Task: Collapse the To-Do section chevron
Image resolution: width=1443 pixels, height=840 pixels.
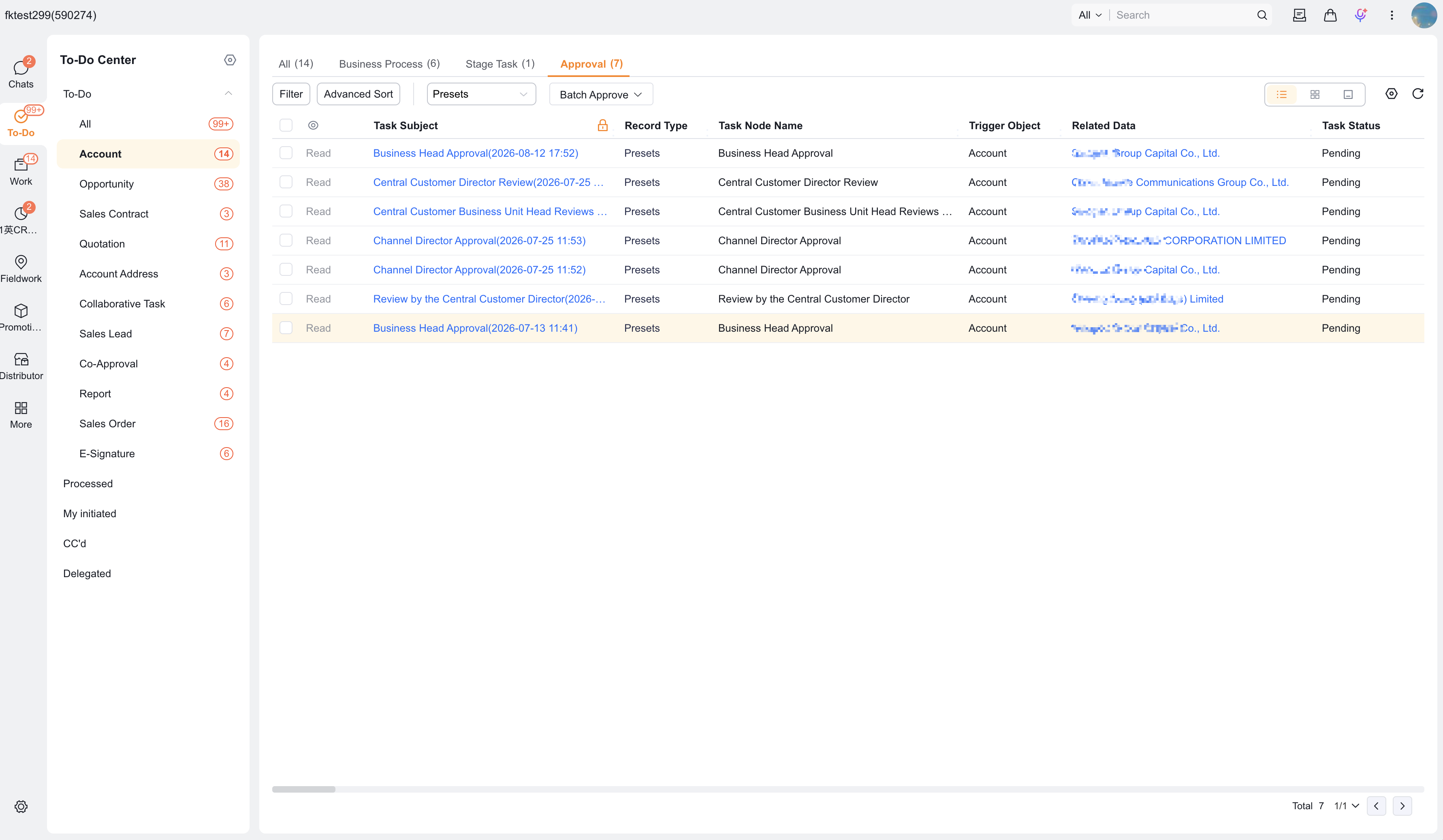Action: point(228,93)
